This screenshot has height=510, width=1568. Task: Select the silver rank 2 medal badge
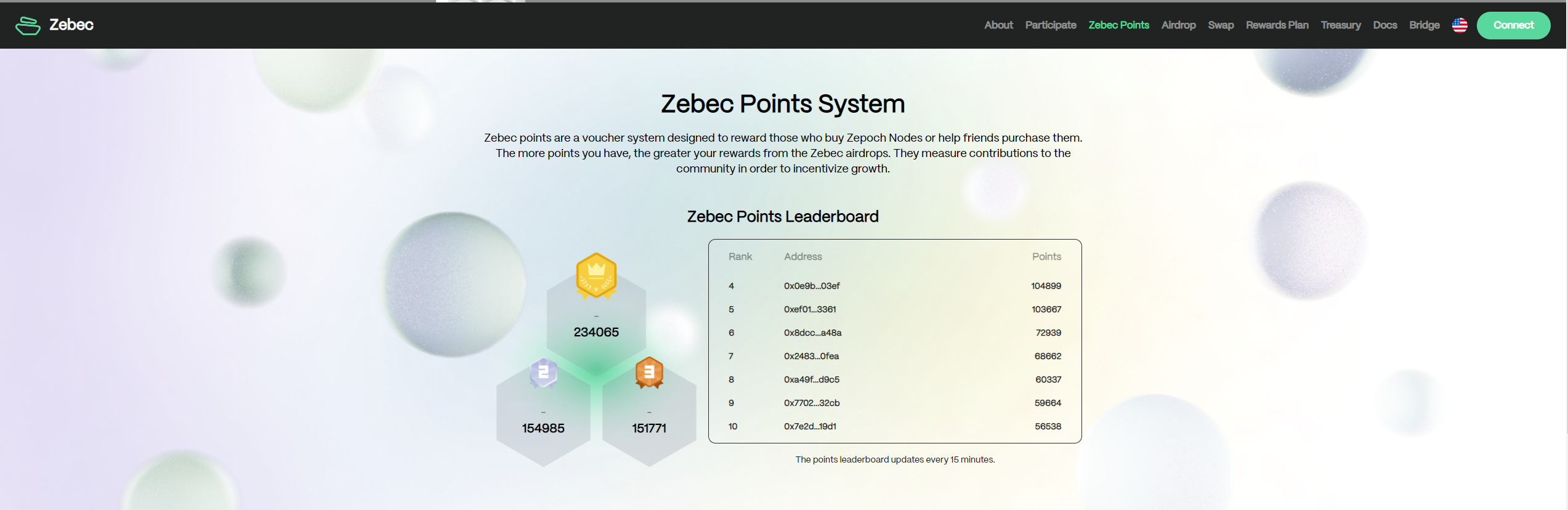click(543, 373)
